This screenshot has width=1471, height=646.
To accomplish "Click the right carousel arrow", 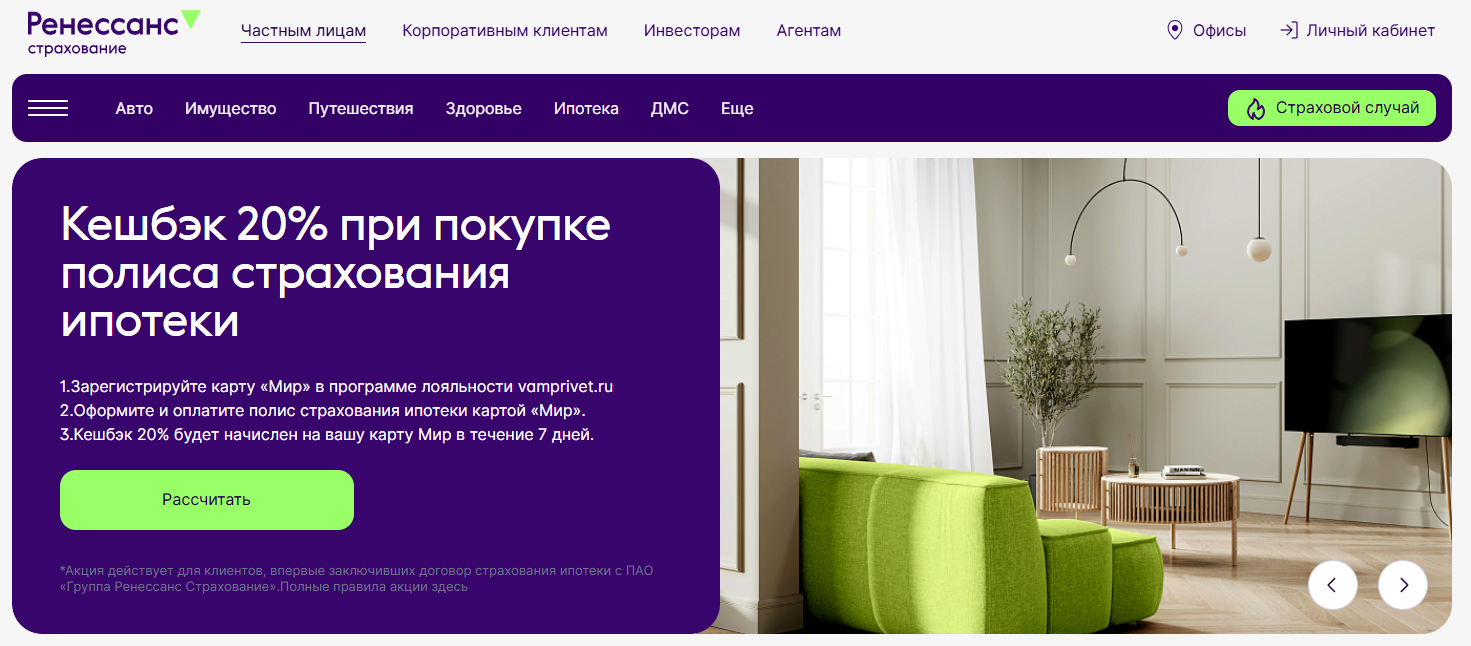I will click(1403, 585).
